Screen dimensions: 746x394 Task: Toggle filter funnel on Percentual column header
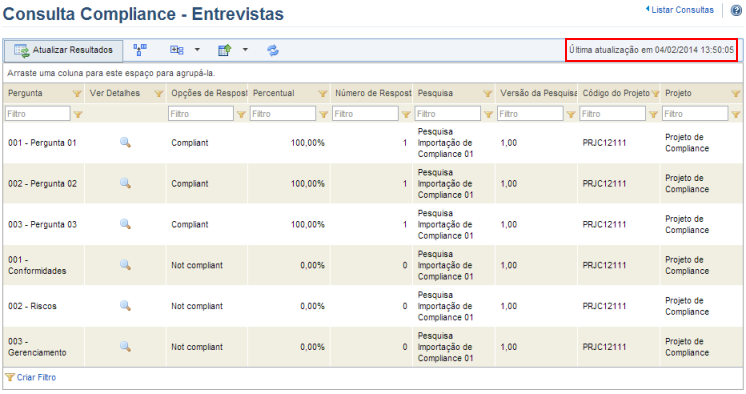pos(323,94)
